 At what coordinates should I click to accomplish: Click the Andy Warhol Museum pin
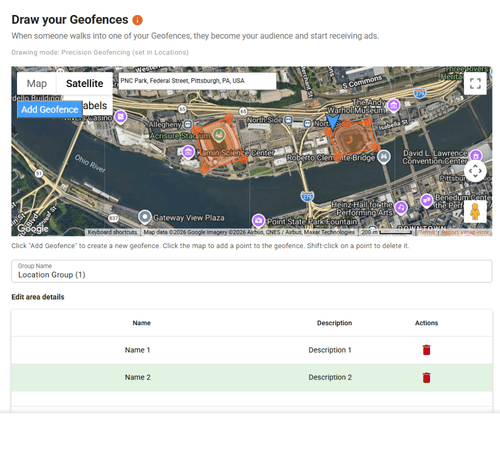click(x=394, y=106)
